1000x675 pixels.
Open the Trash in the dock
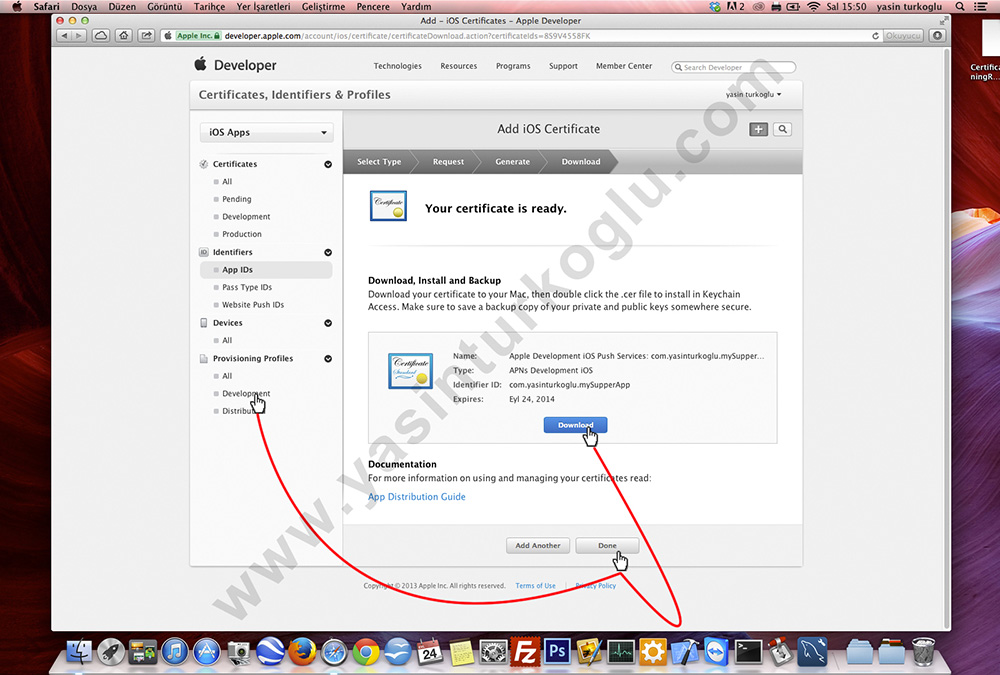(923, 652)
